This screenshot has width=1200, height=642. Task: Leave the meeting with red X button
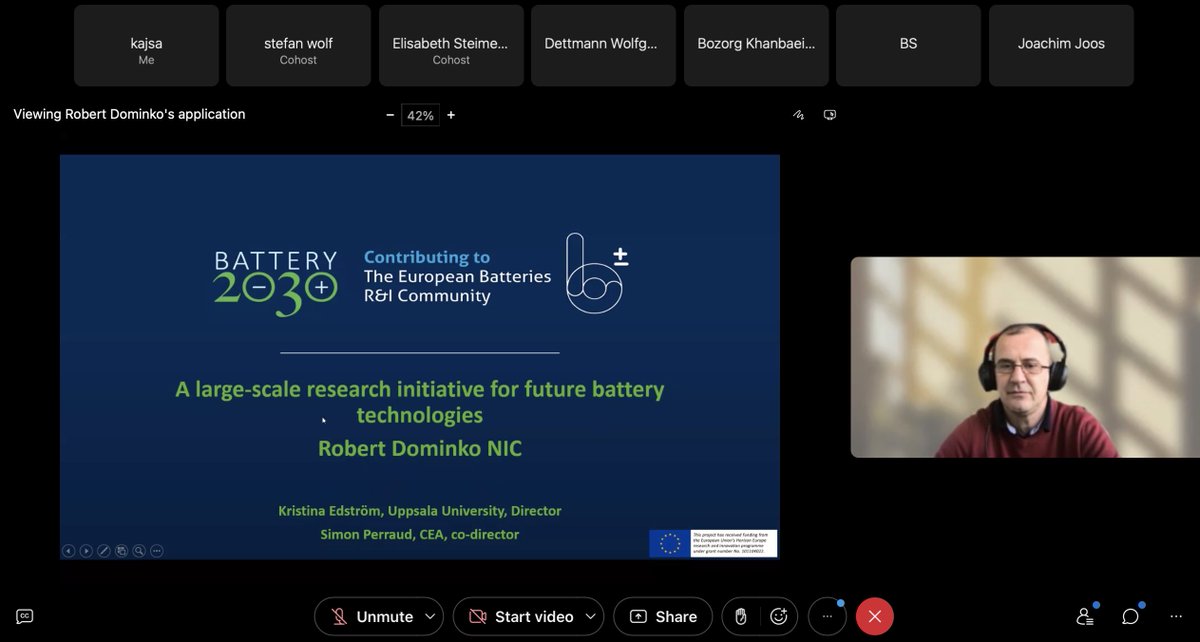875,617
